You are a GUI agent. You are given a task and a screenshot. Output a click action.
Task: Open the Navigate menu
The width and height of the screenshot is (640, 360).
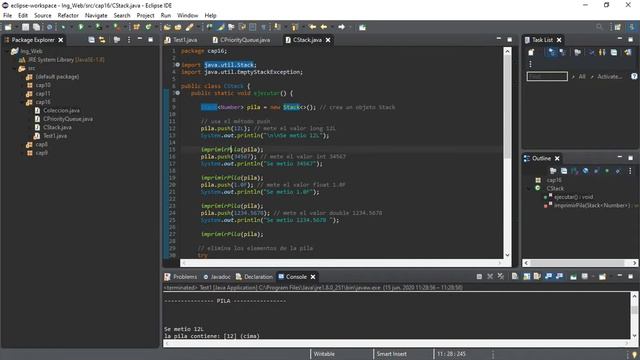click(x=96, y=16)
